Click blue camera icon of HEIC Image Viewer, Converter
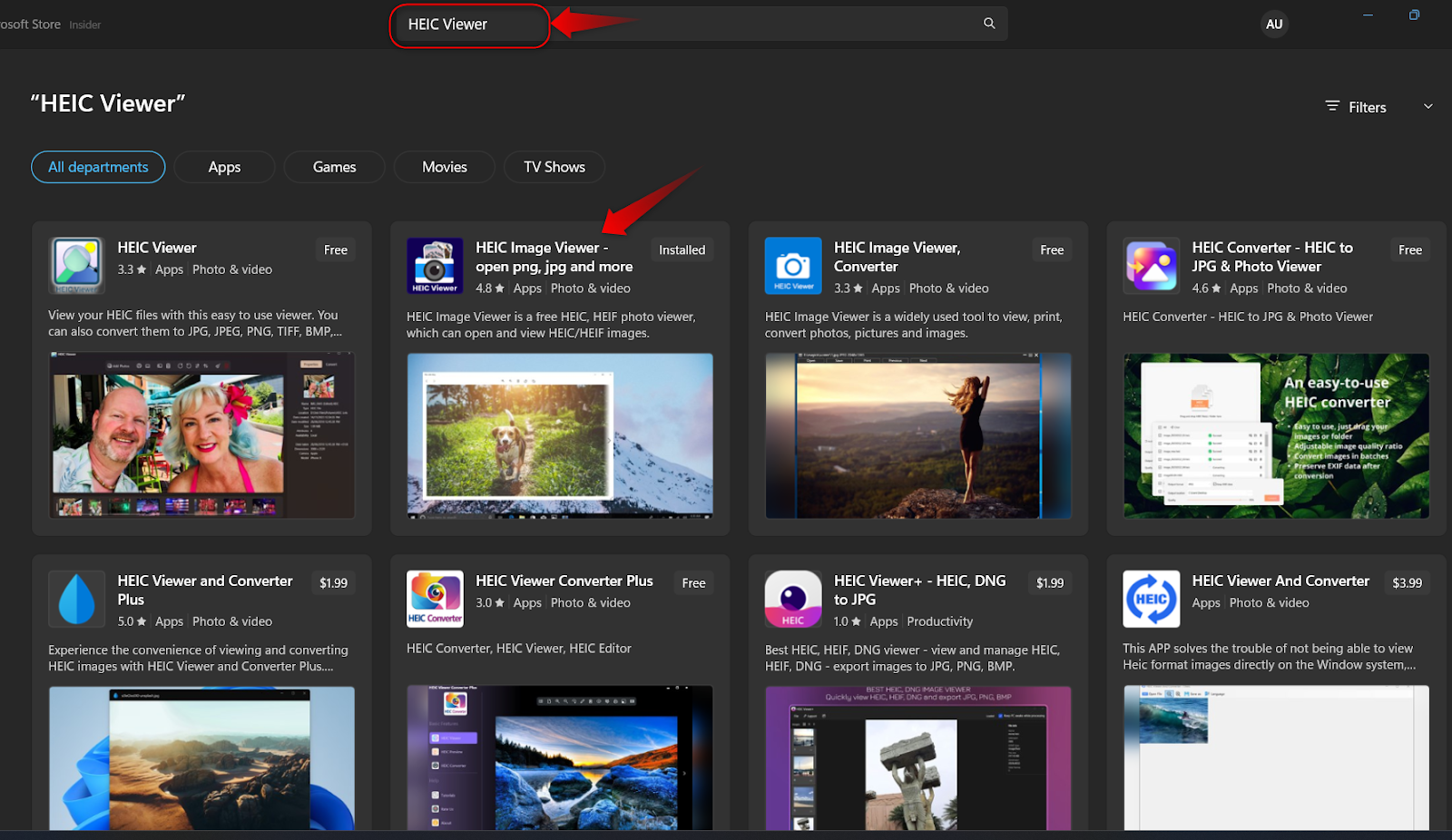The image size is (1452, 840). (x=793, y=266)
